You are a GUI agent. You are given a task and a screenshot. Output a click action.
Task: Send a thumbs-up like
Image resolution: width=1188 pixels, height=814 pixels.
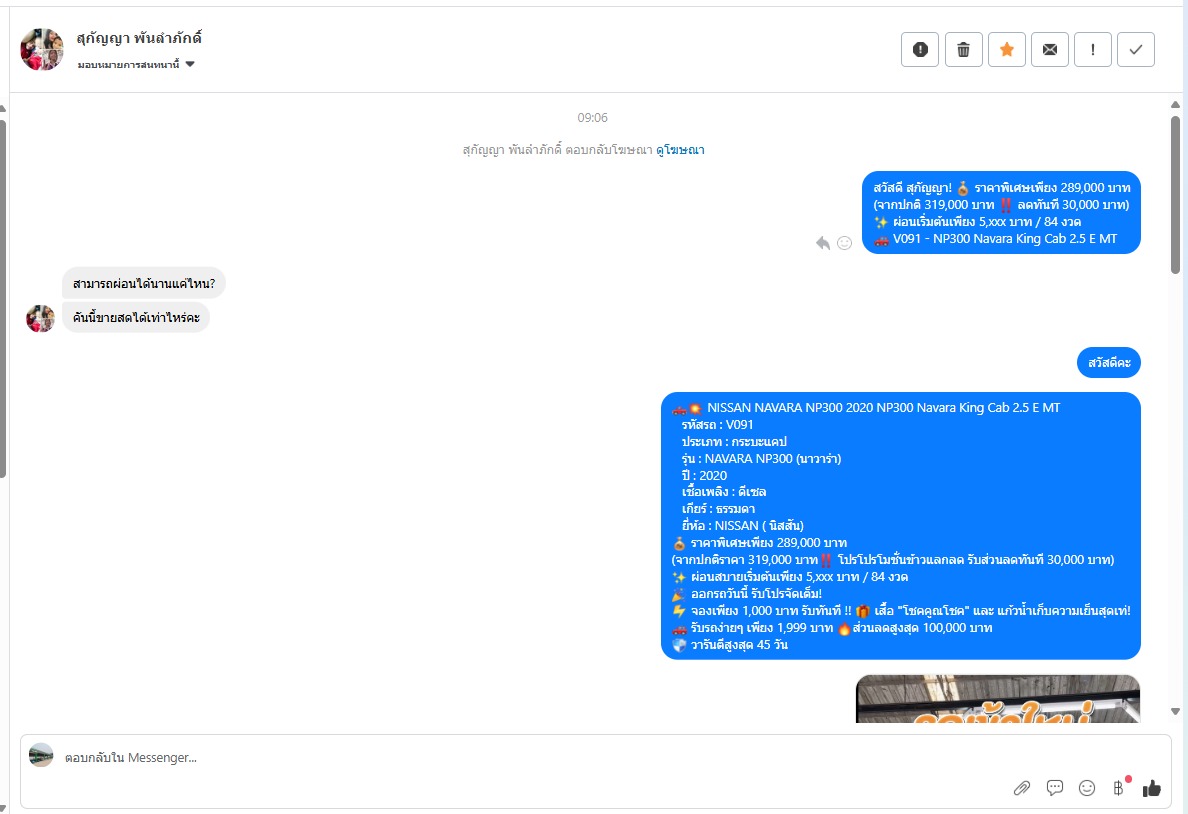point(1152,788)
